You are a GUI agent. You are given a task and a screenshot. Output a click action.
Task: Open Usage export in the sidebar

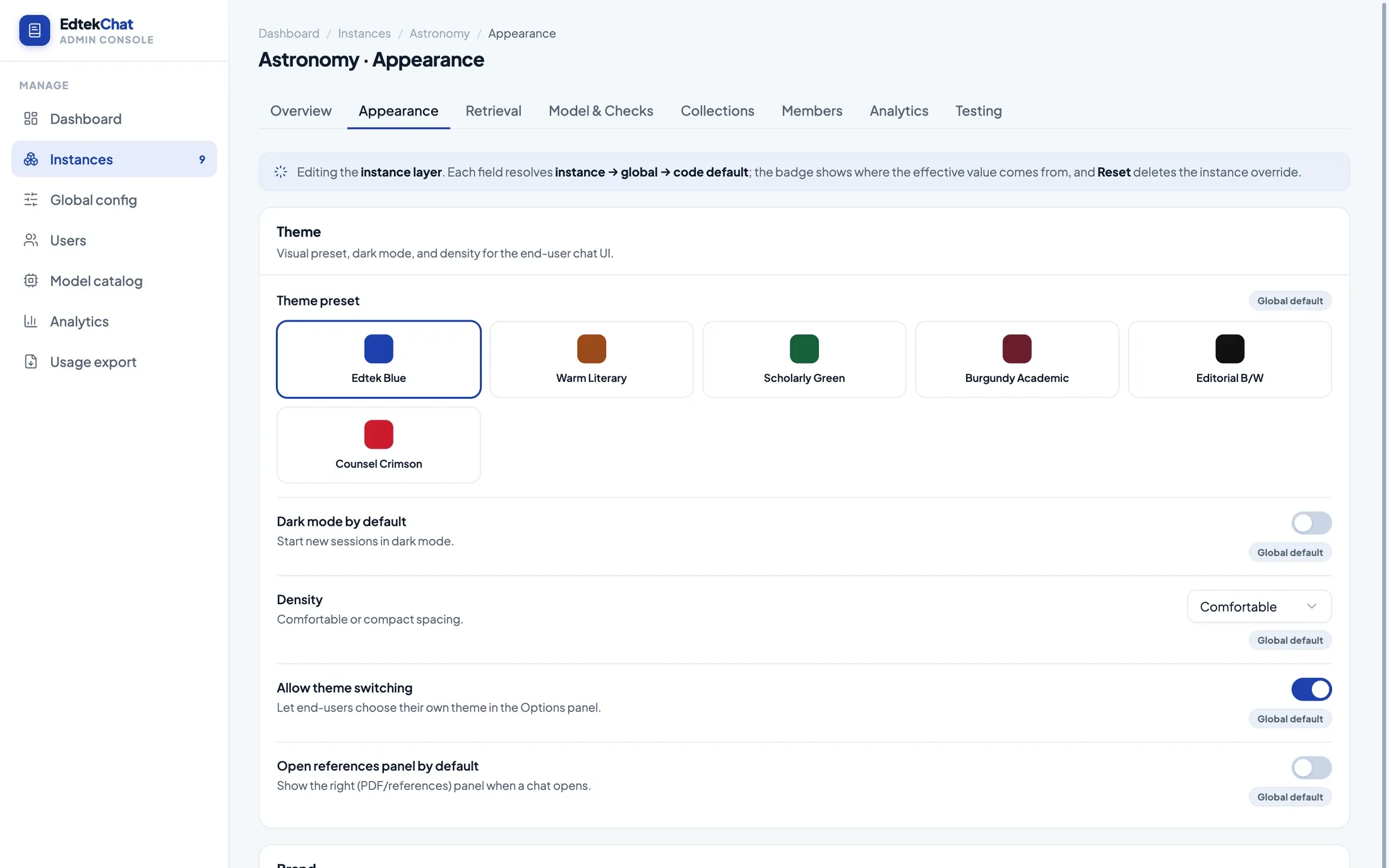pos(114,362)
